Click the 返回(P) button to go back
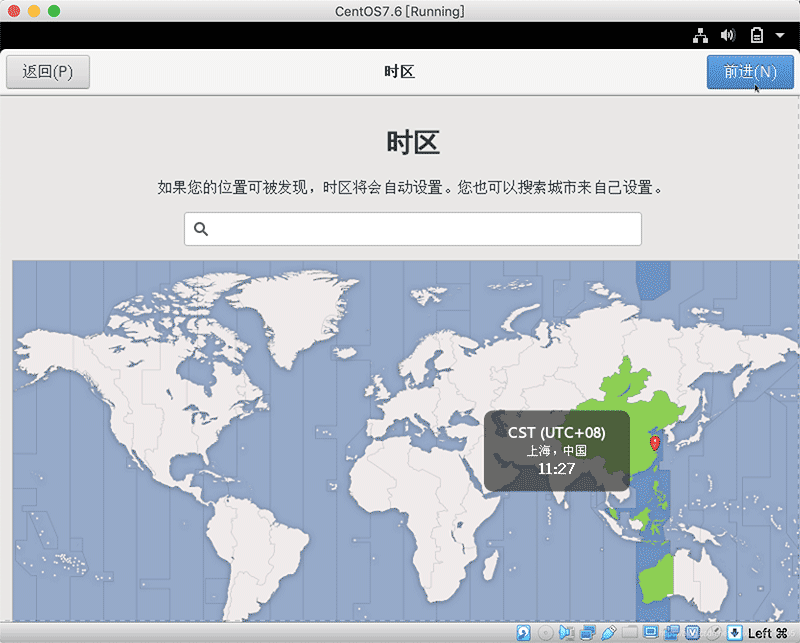 click(x=47, y=71)
